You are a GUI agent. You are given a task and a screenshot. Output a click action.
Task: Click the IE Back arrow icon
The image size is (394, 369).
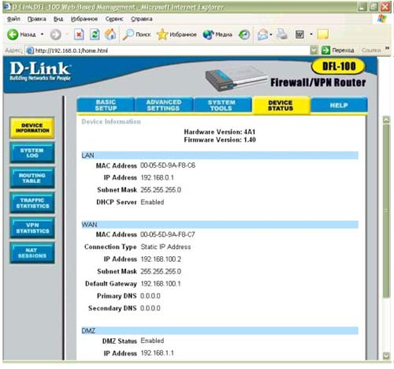tap(13, 35)
